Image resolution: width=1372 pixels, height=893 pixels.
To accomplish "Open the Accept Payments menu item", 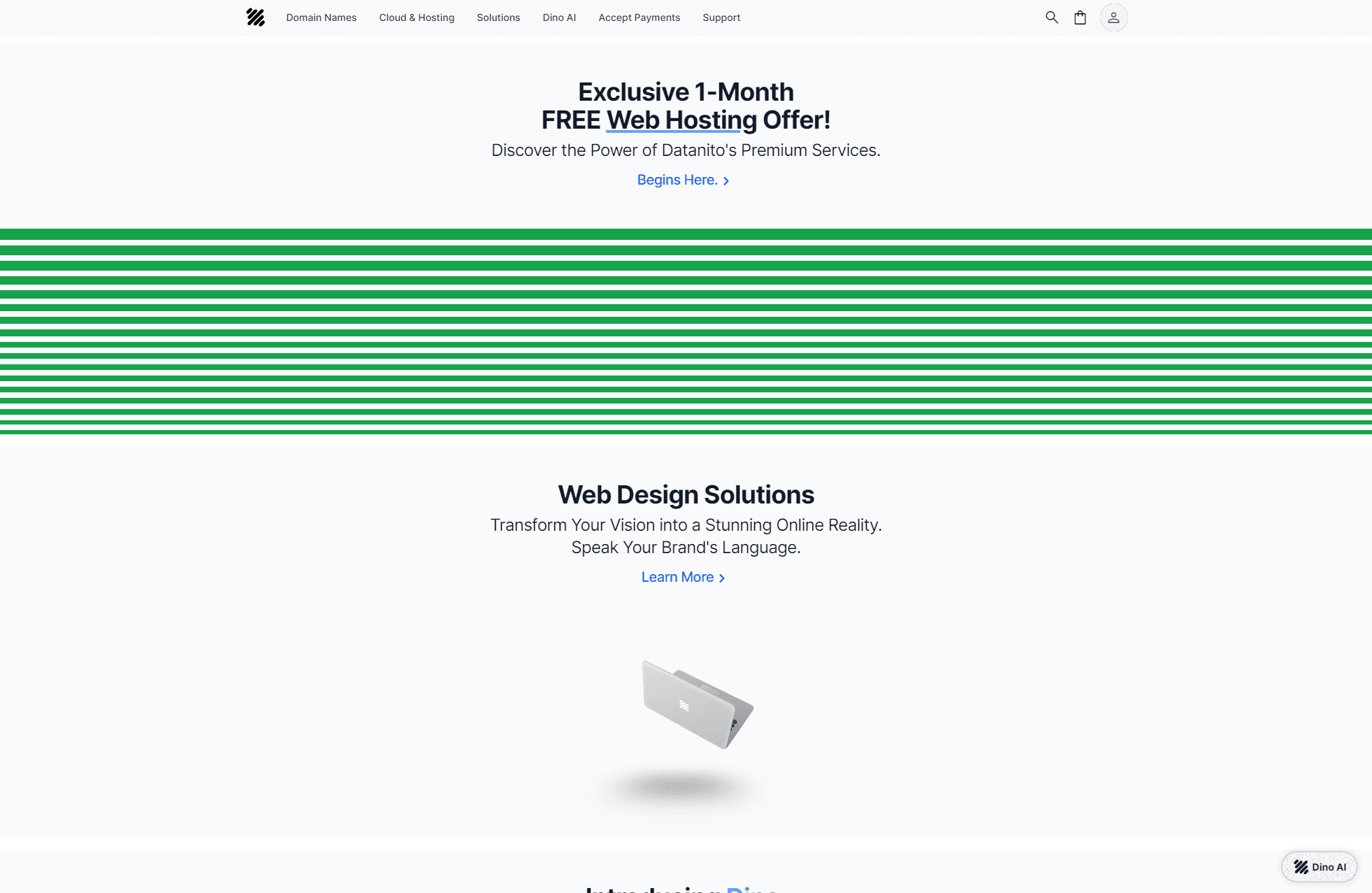I will click(638, 17).
